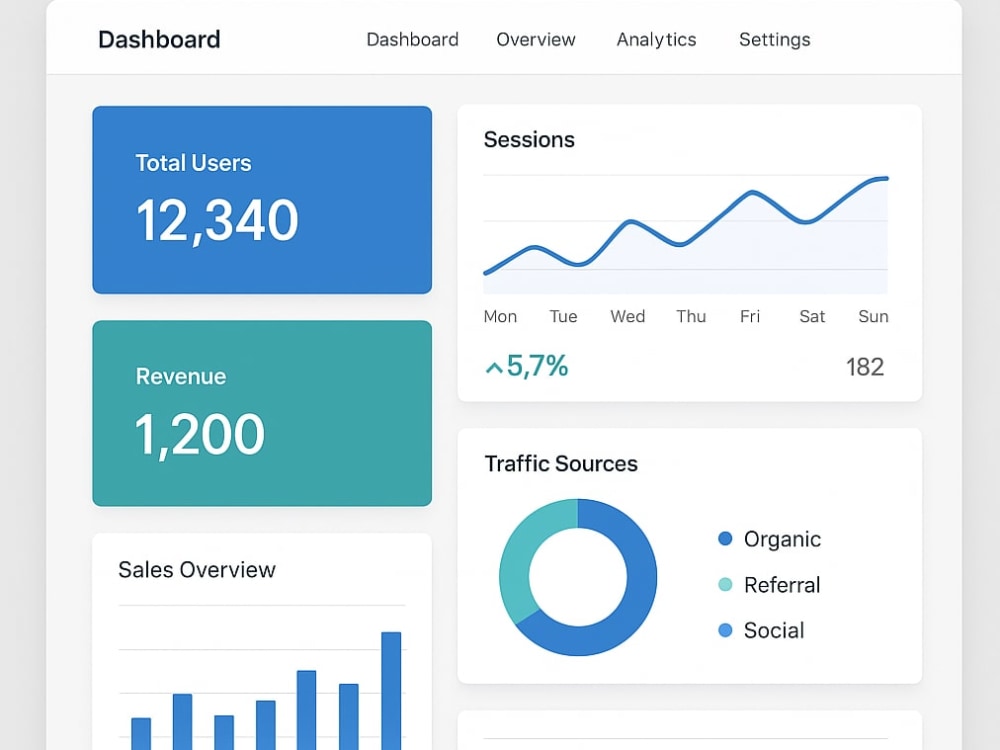Click the 182 sessions count
The image size is (1000, 750).
(865, 367)
